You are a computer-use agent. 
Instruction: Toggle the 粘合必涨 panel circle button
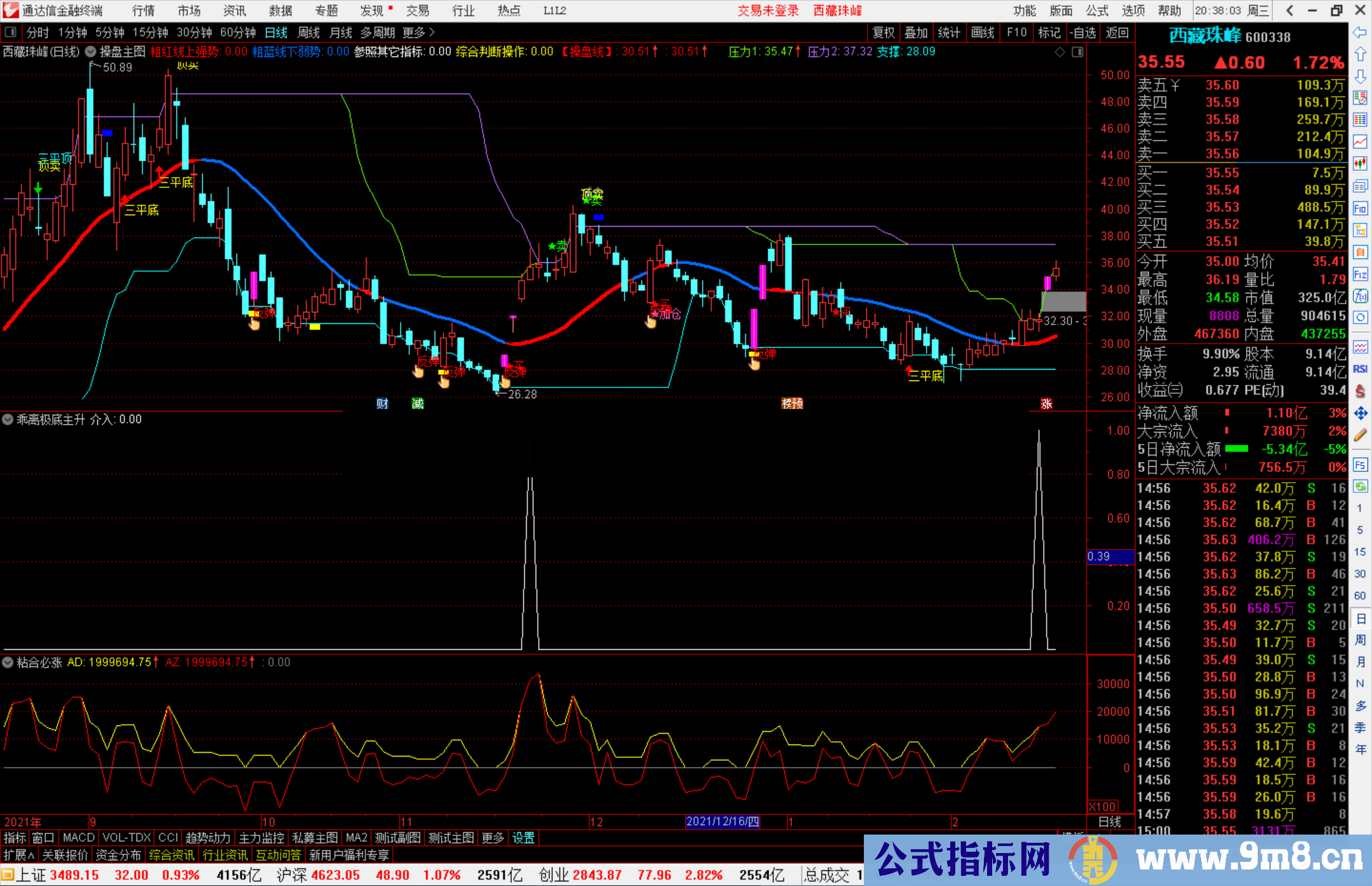[x=8, y=662]
